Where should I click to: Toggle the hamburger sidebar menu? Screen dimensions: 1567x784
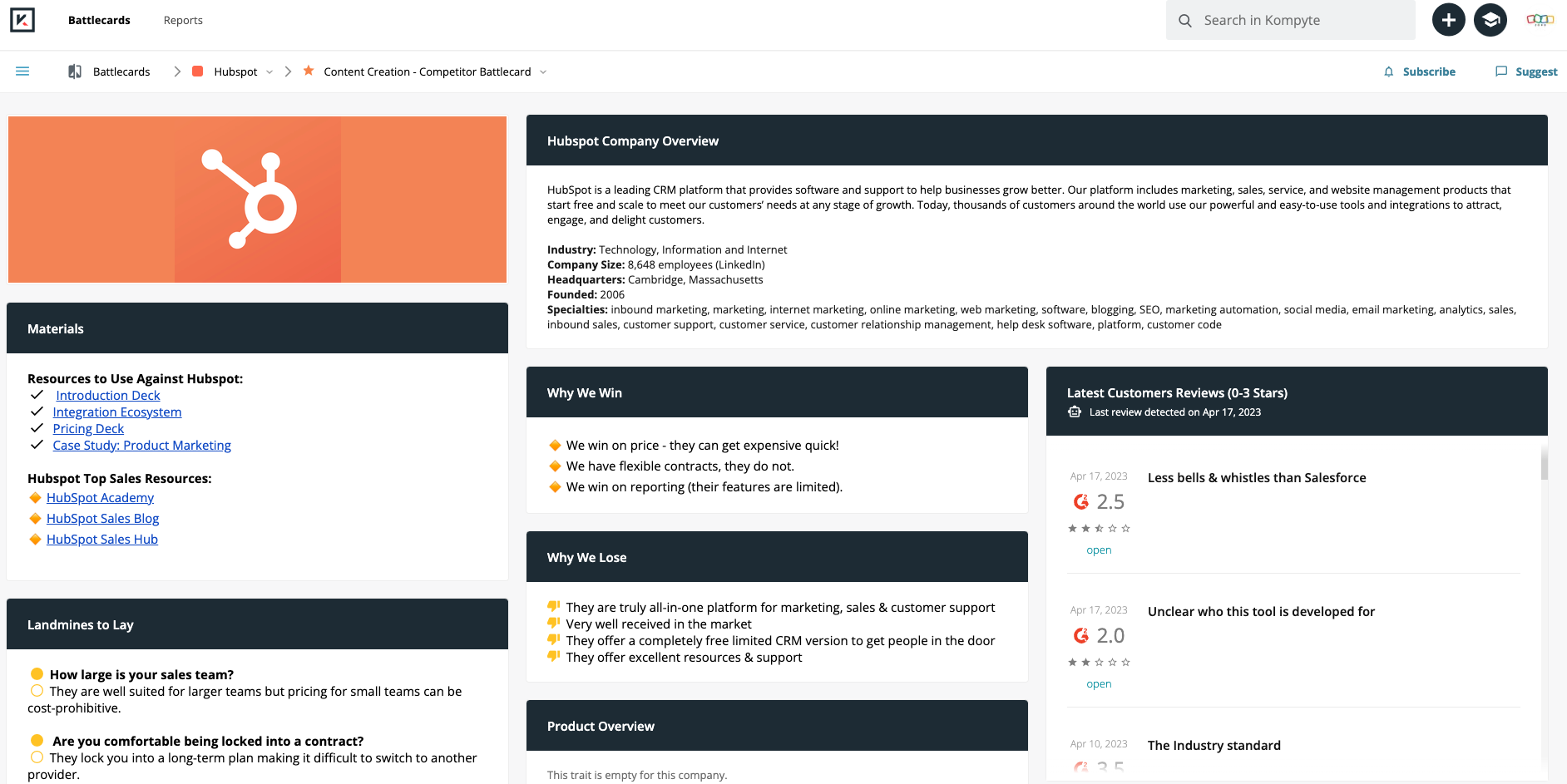[22, 71]
